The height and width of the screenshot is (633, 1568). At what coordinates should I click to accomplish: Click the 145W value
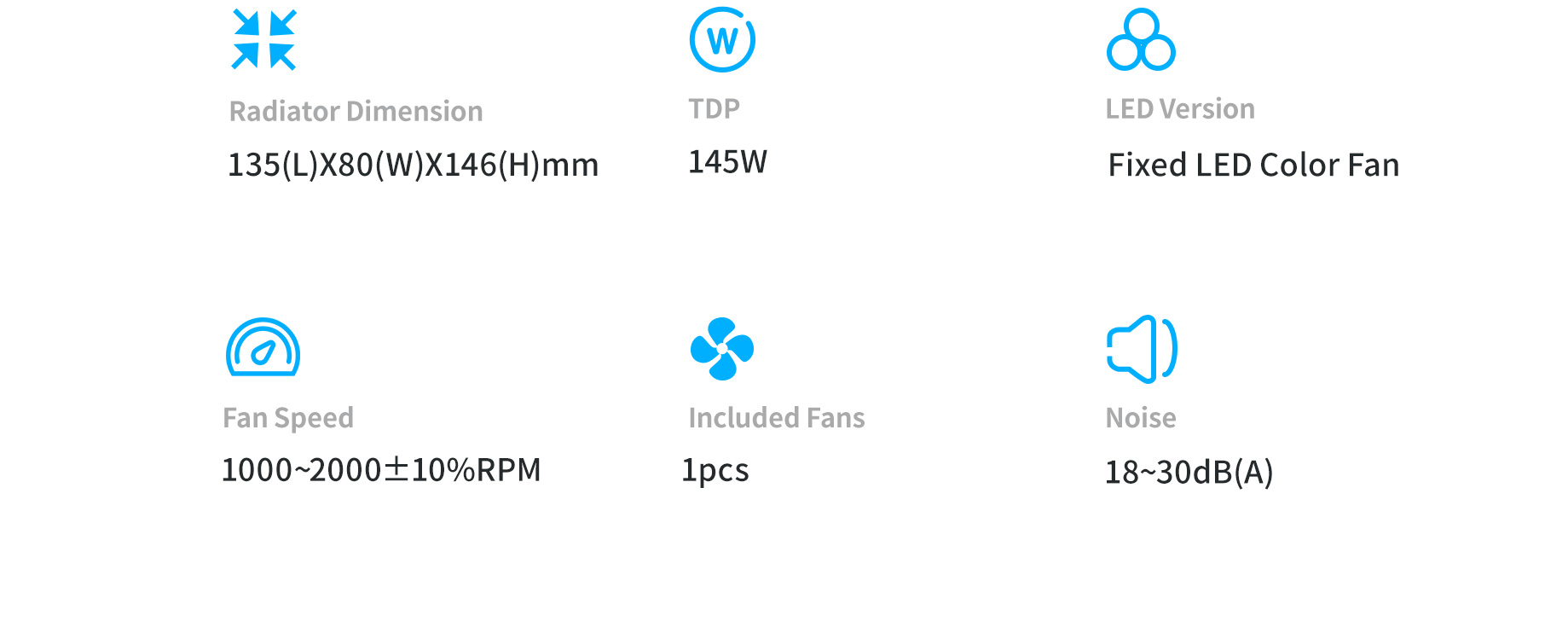[x=728, y=161]
